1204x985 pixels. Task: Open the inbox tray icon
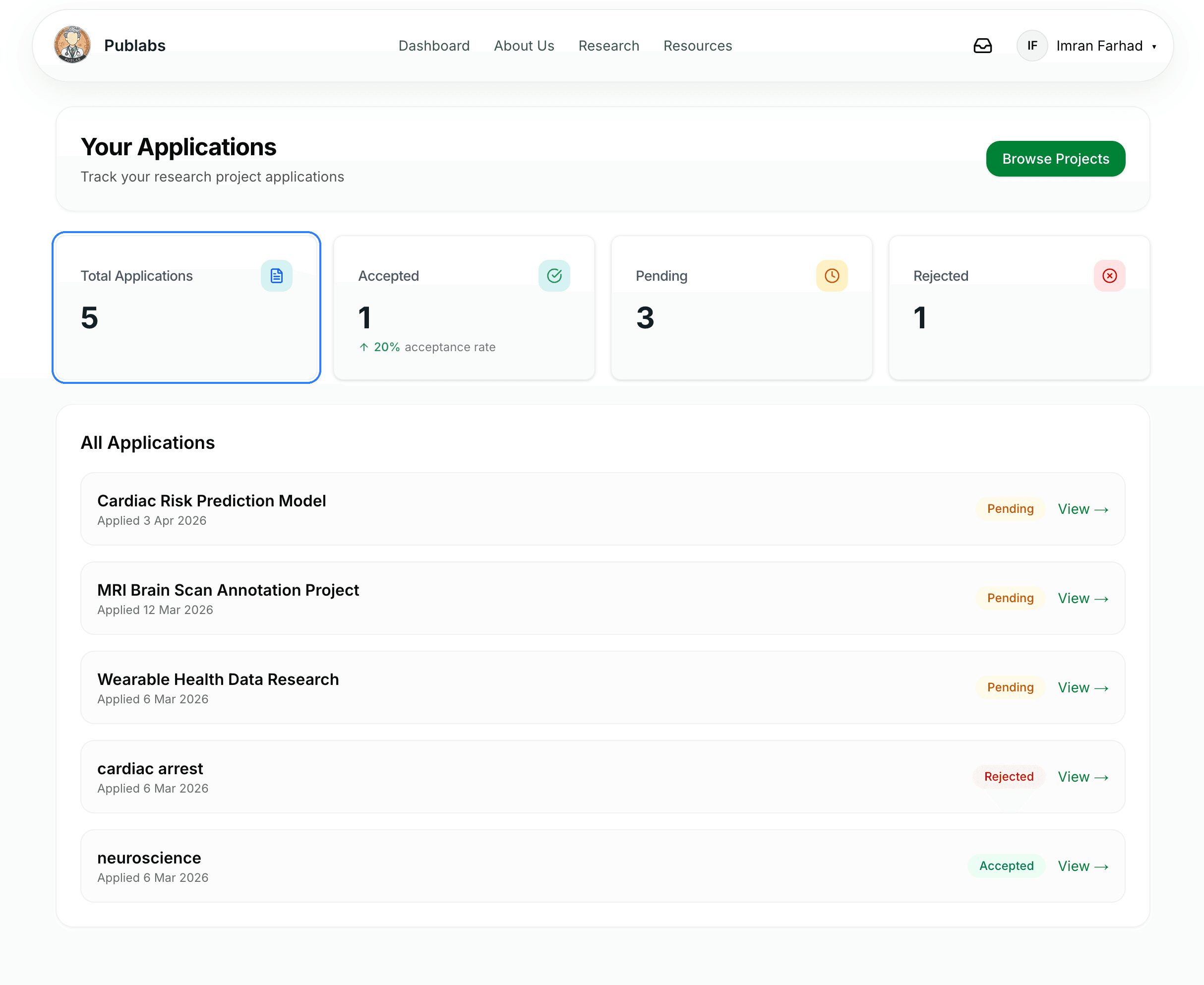[982, 46]
